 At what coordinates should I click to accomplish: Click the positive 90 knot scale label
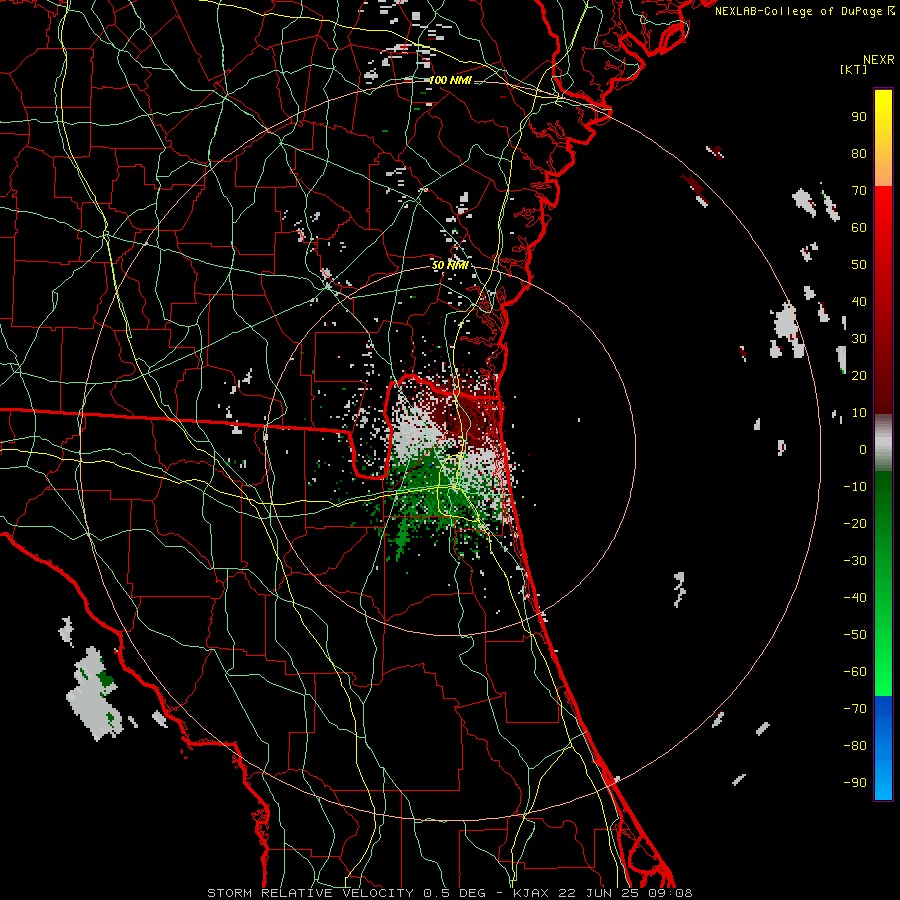coord(859,117)
